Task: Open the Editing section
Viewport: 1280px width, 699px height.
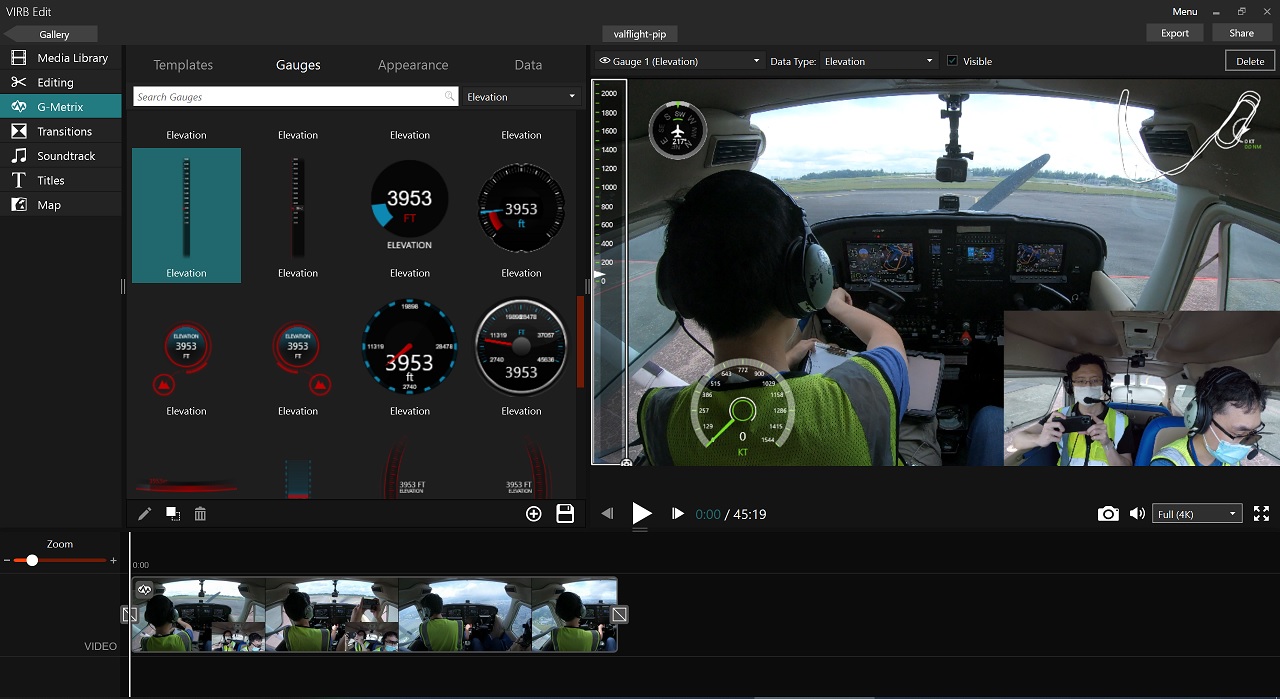Action: 61,82
